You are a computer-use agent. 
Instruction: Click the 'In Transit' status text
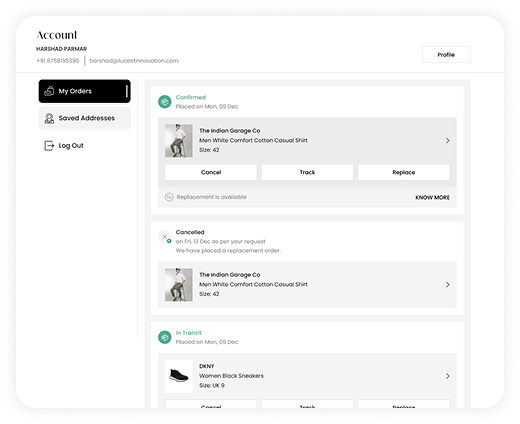pos(189,333)
